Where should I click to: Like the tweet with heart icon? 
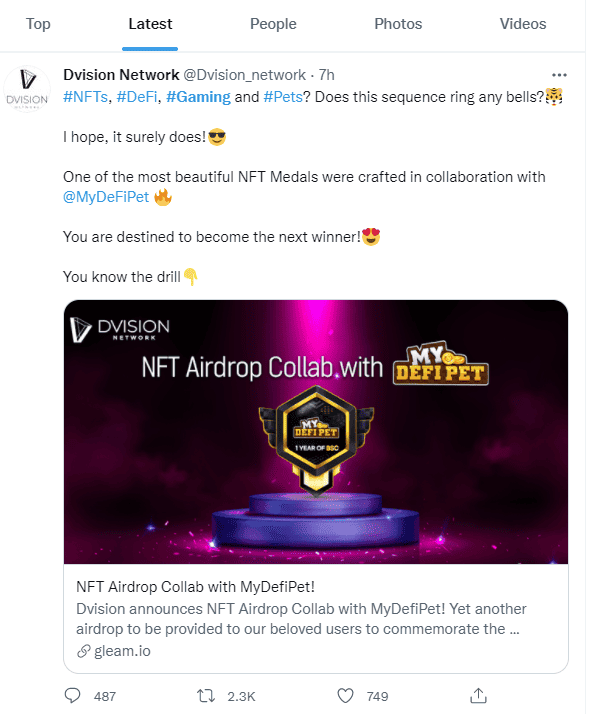(345, 695)
